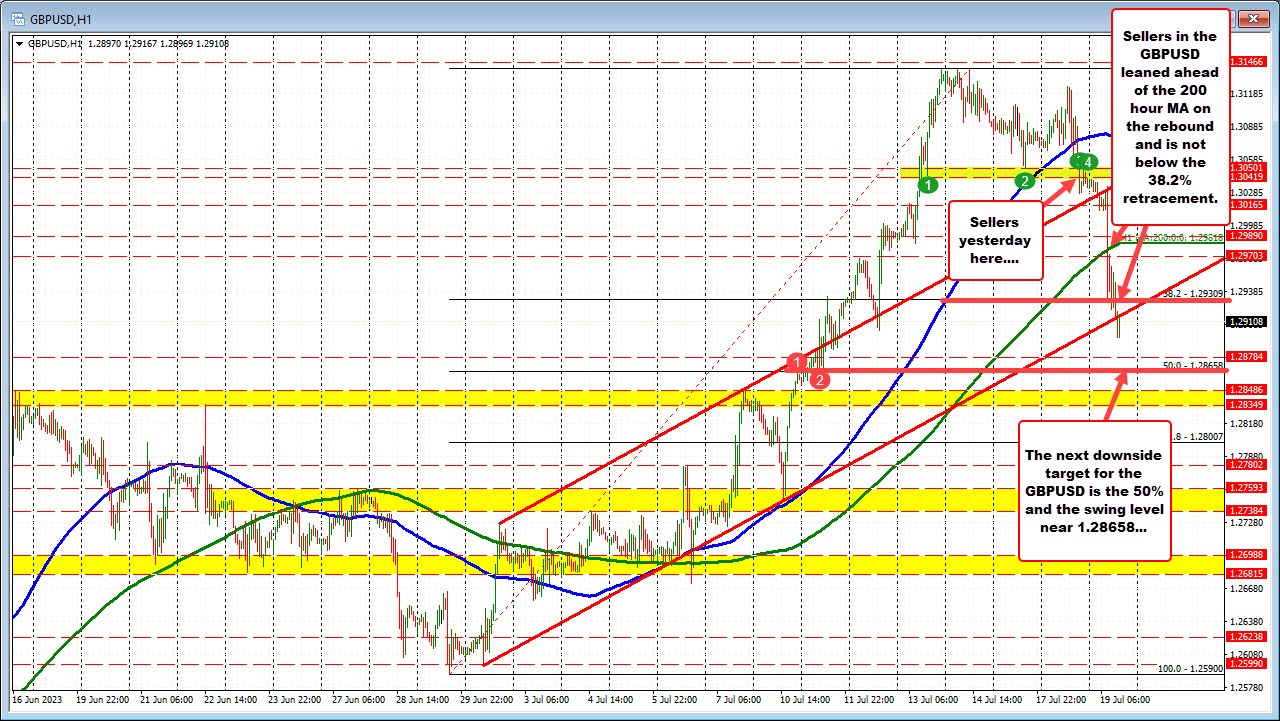The width and height of the screenshot is (1280, 721).
Task: Click the 1.30165 red price label
Action: [1247, 205]
